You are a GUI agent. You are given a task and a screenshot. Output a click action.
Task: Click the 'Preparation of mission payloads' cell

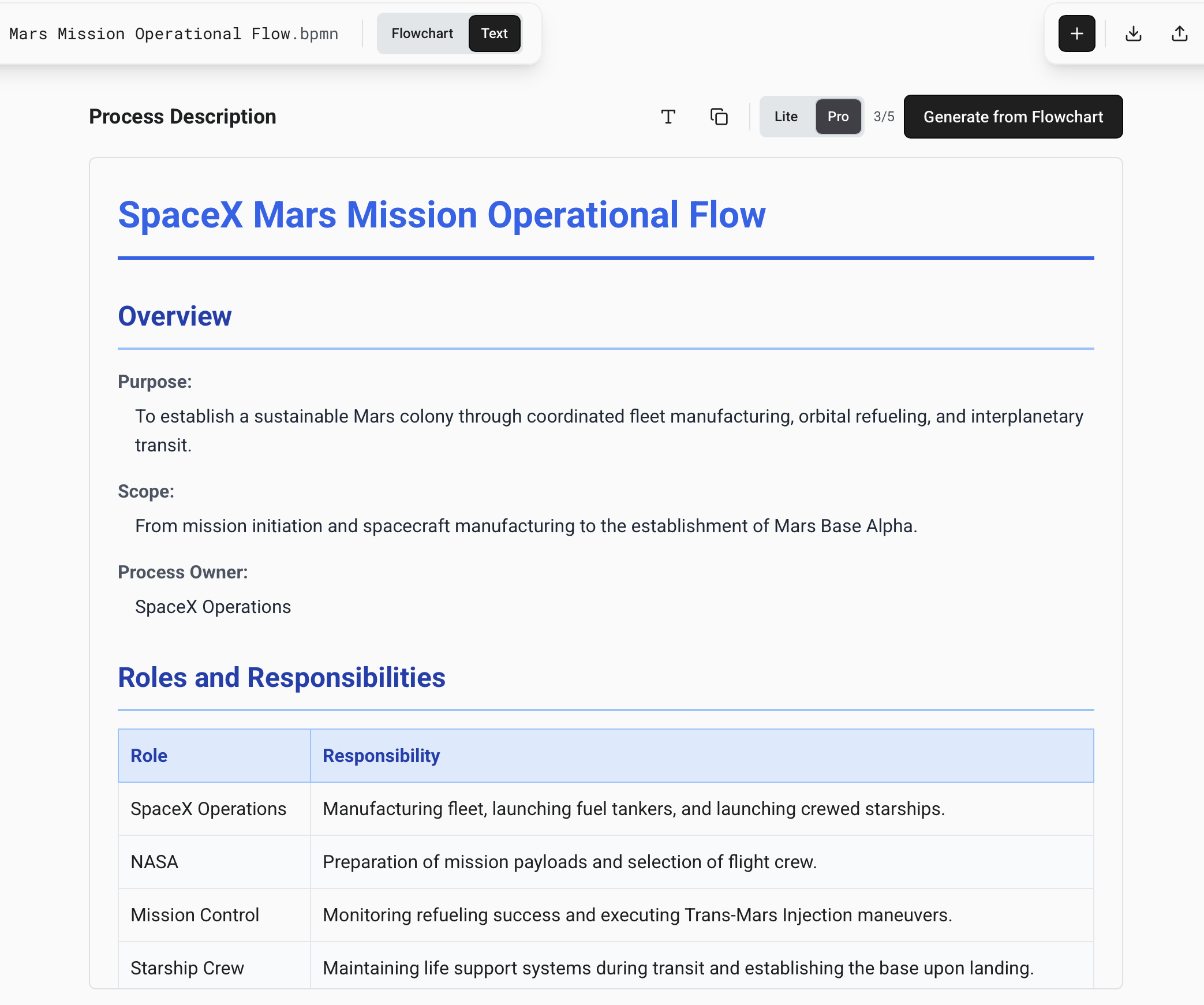coord(702,862)
